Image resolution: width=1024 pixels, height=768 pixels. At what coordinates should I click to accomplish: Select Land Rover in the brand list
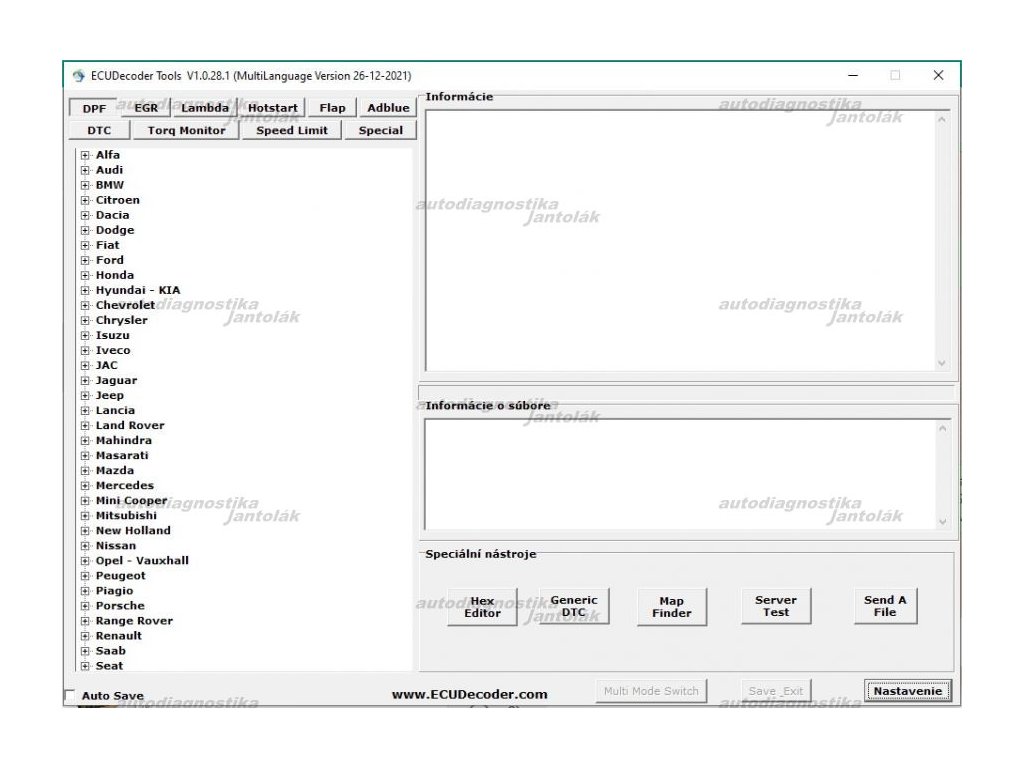click(x=130, y=426)
